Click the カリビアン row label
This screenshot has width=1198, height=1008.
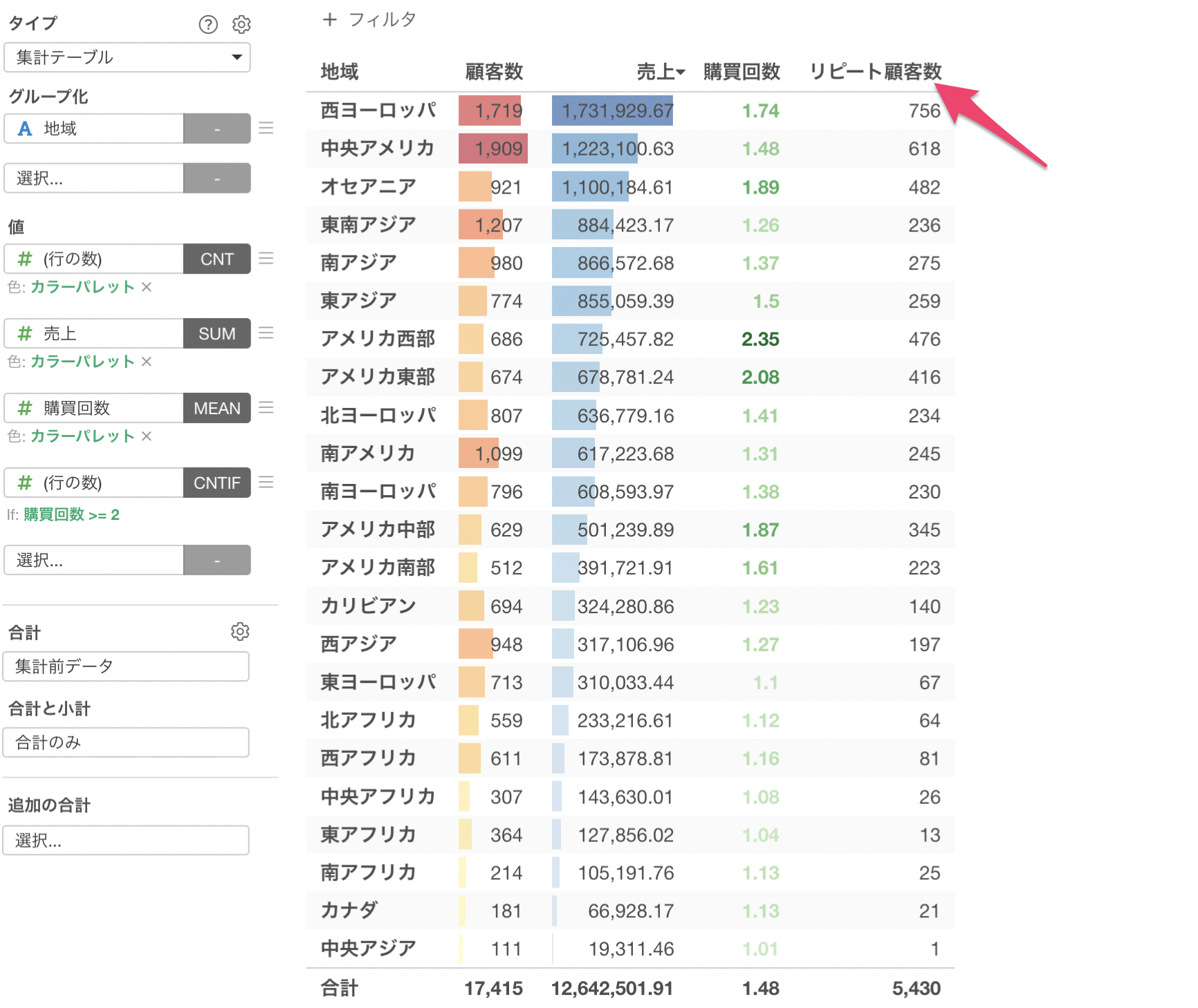[369, 606]
